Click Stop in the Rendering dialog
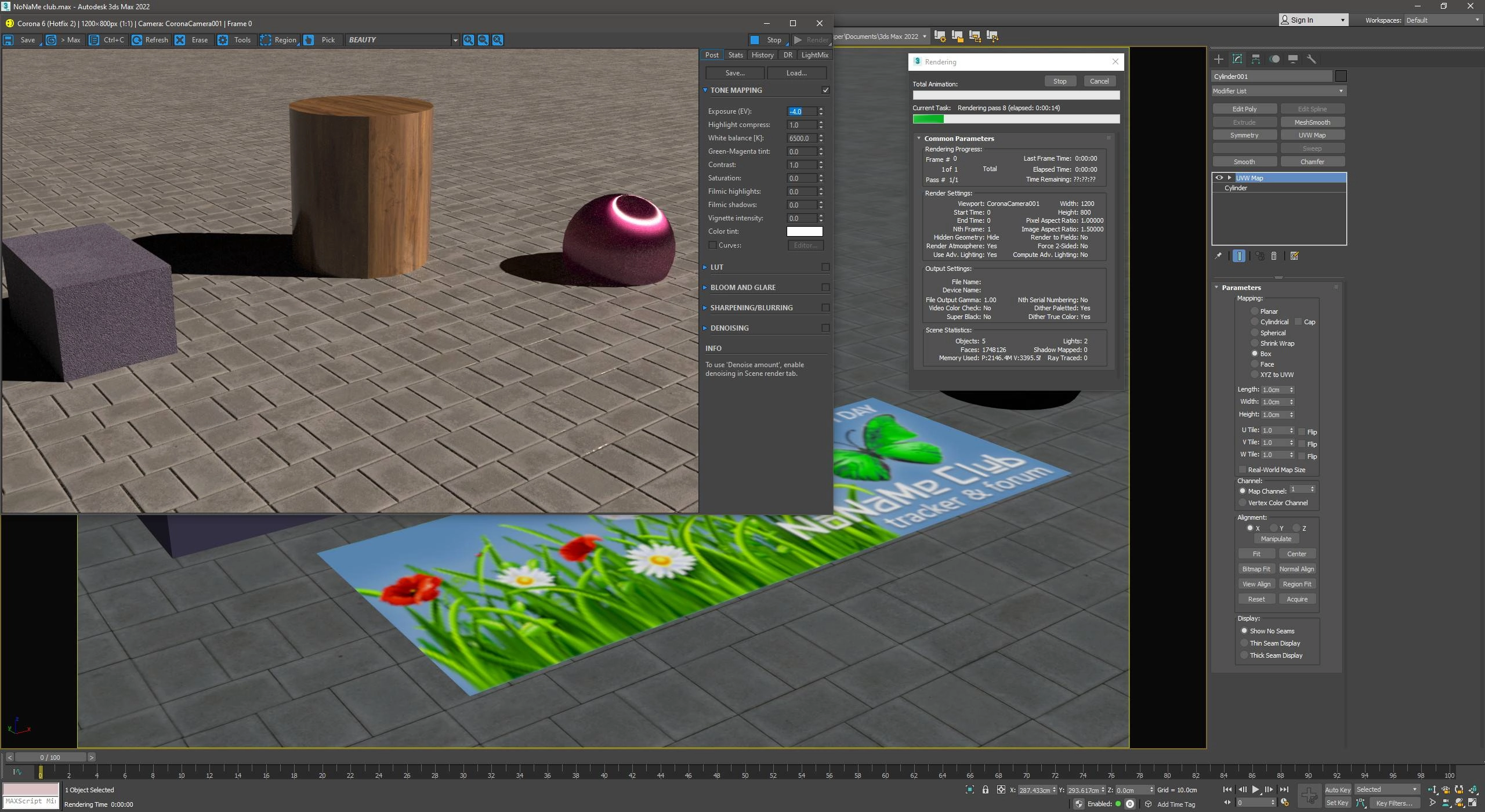 tap(1060, 81)
